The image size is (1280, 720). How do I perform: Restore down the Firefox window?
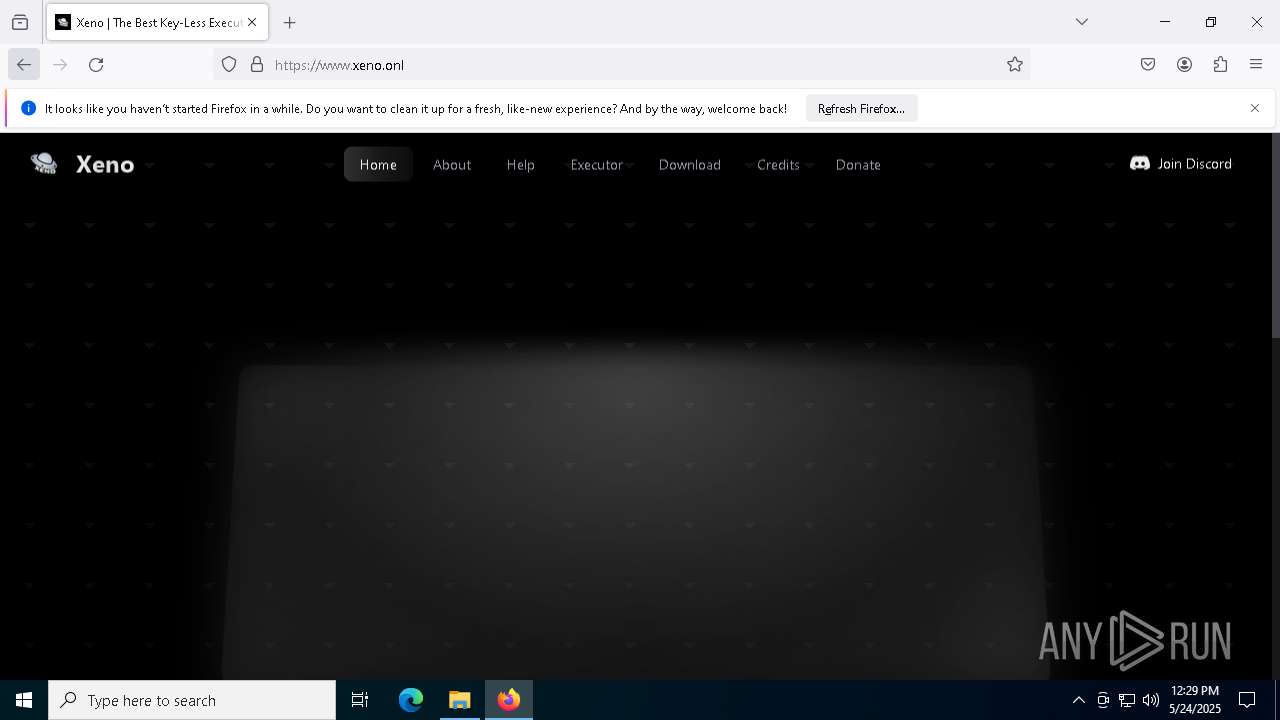(1211, 22)
